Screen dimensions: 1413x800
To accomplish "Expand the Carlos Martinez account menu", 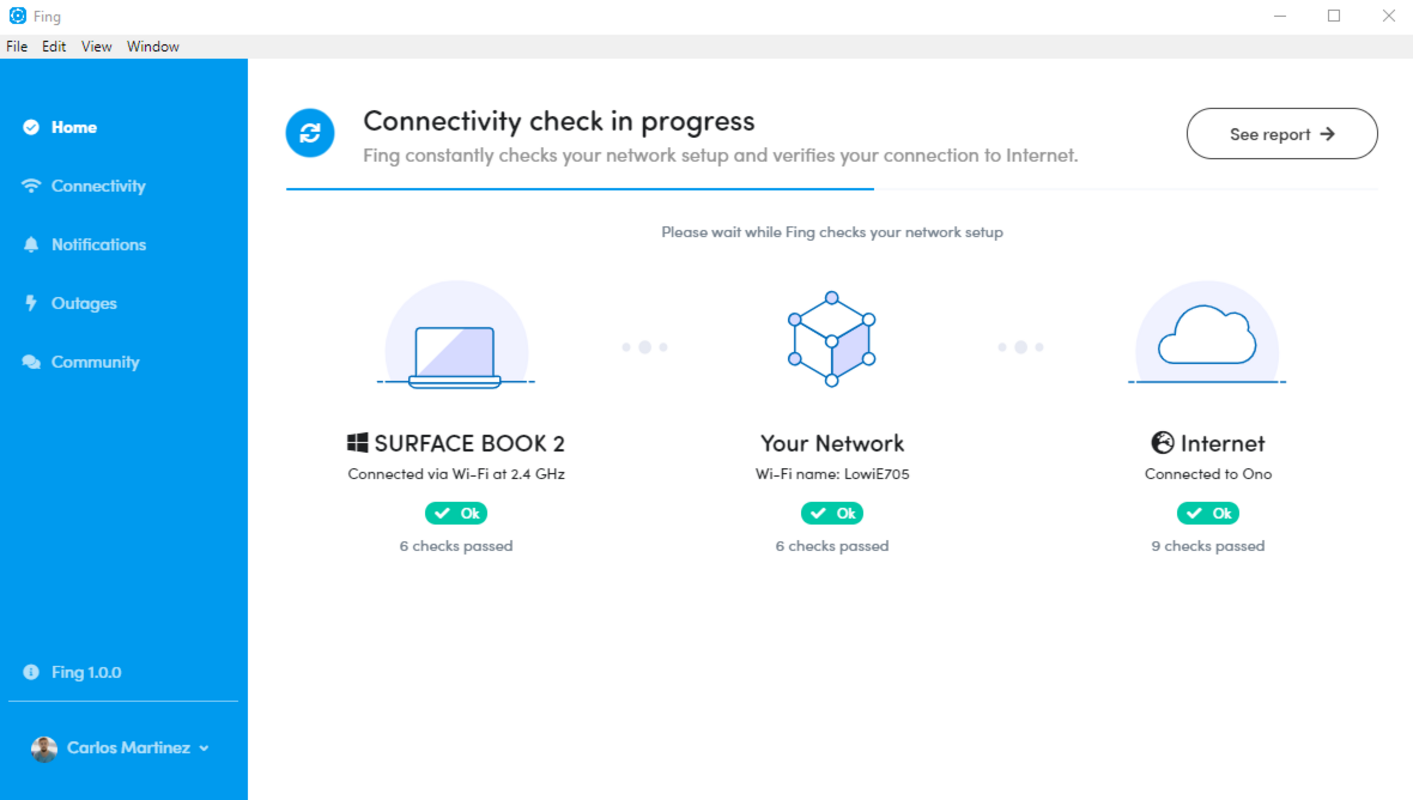I will point(205,748).
